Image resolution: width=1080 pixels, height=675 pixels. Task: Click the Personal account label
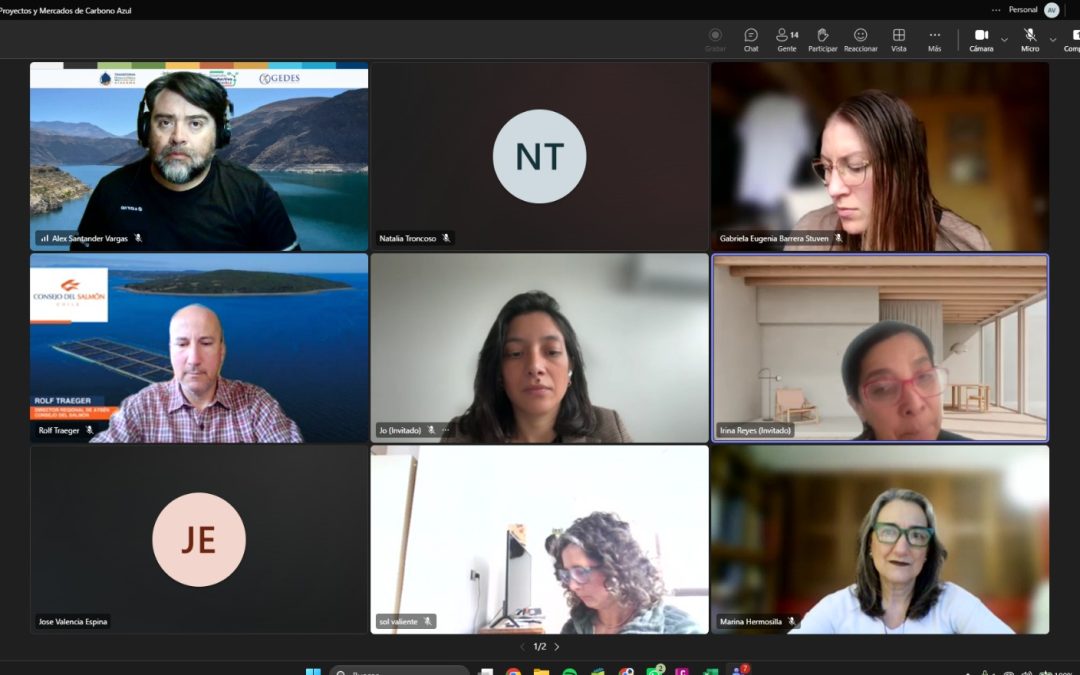tap(1023, 10)
